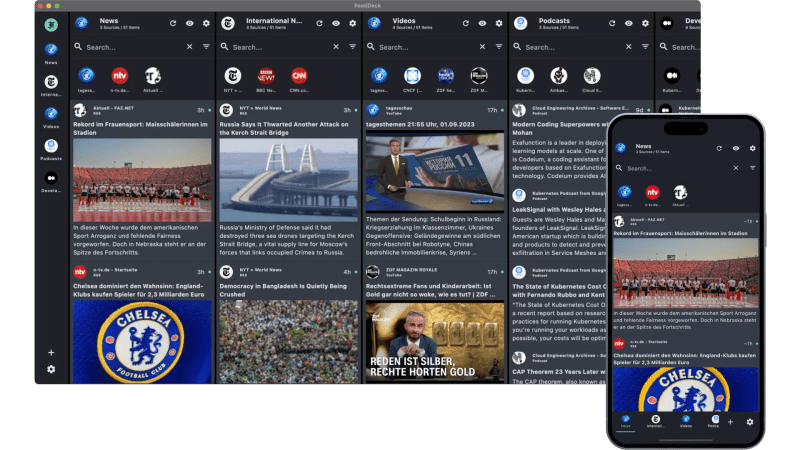The height and width of the screenshot is (450, 800).
Task: Toggle read visibility eye in News column
Action: coord(189,23)
